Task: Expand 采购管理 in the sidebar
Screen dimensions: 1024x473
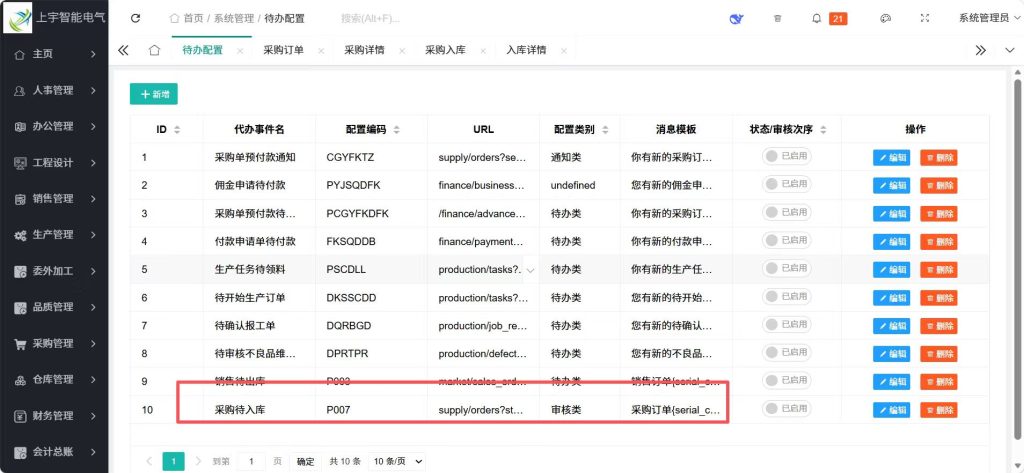Action: [54, 343]
